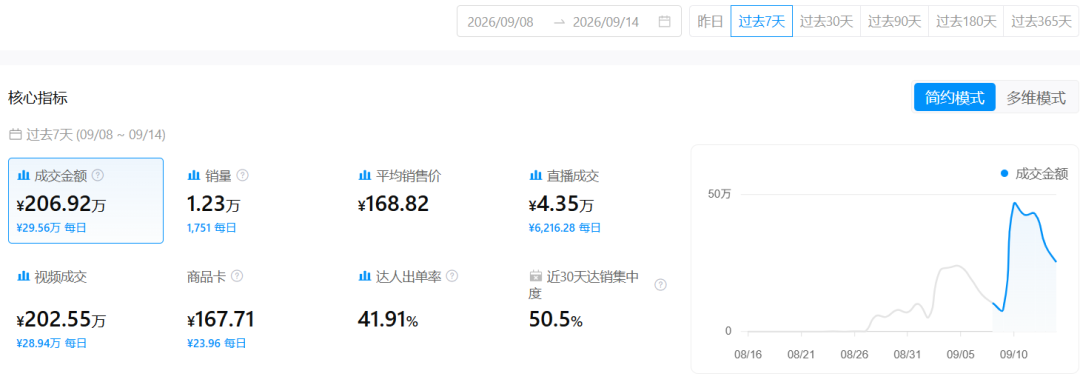
Task: Switch to 过去180天 range
Action: [x=966, y=21]
